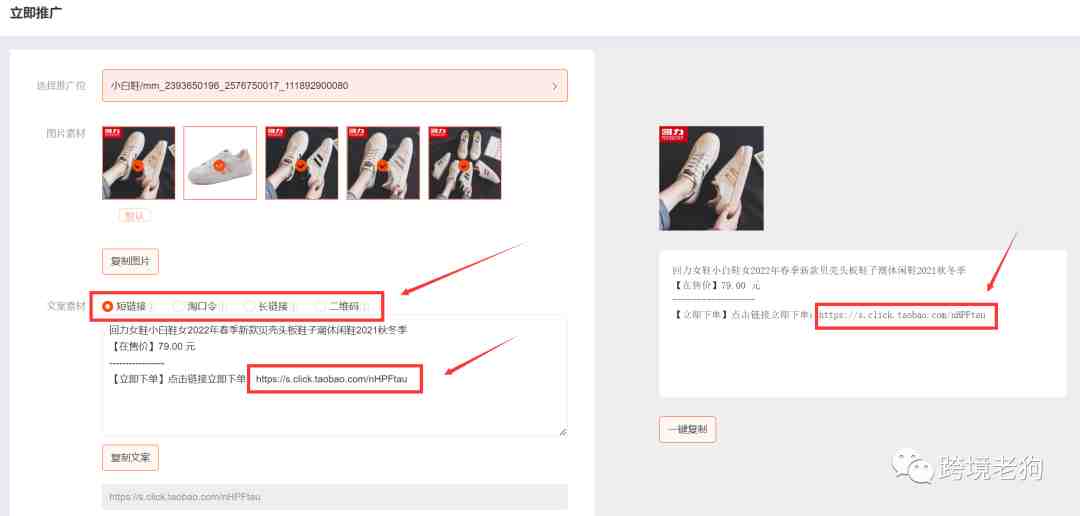1080x516 pixels.
Task: Select the white sneaker product thumbnail
Action: pyautogui.click(x=220, y=163)
